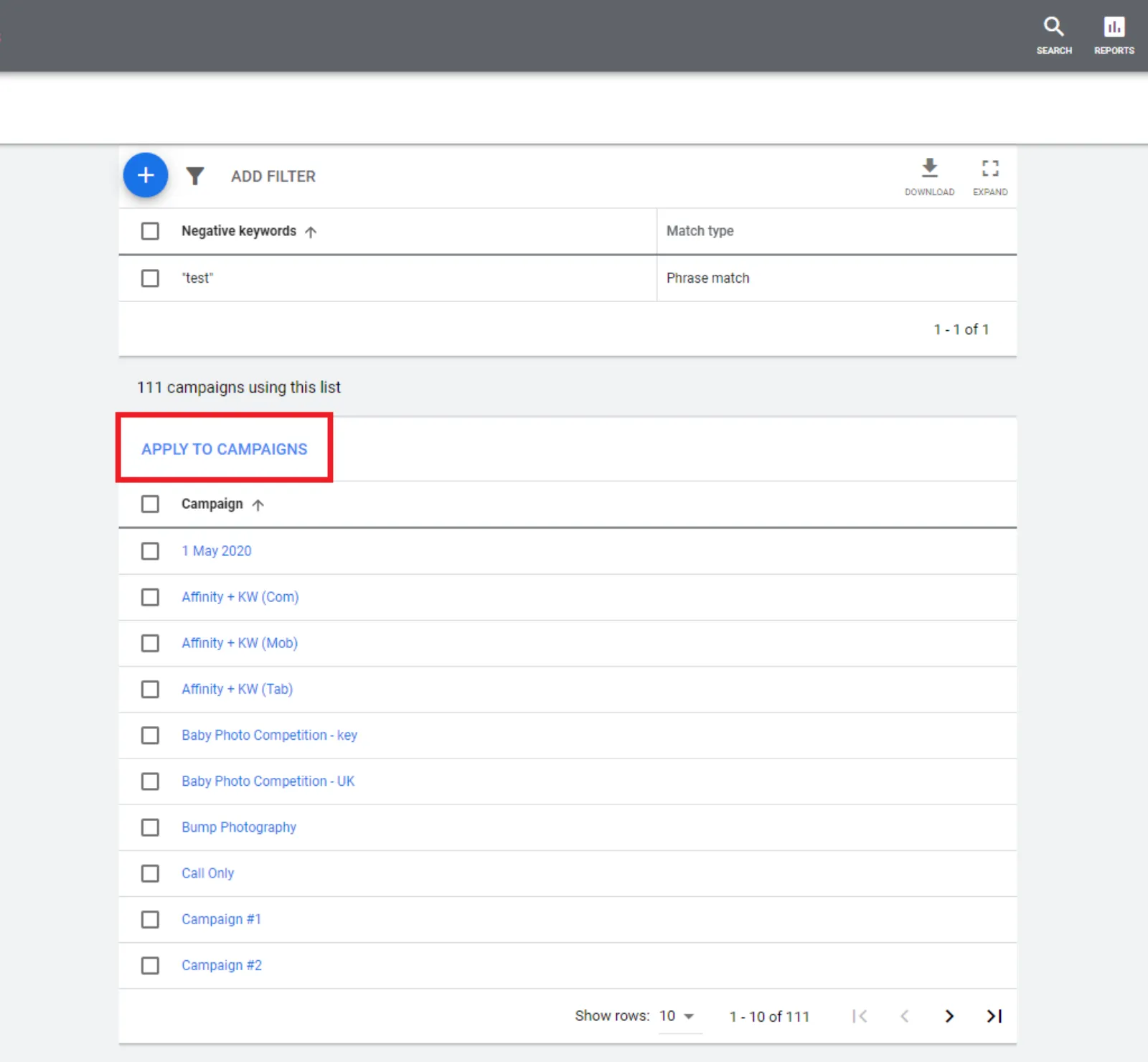
Task: Open Affinity + KW (Com) campaign
Action: point(240,597)
